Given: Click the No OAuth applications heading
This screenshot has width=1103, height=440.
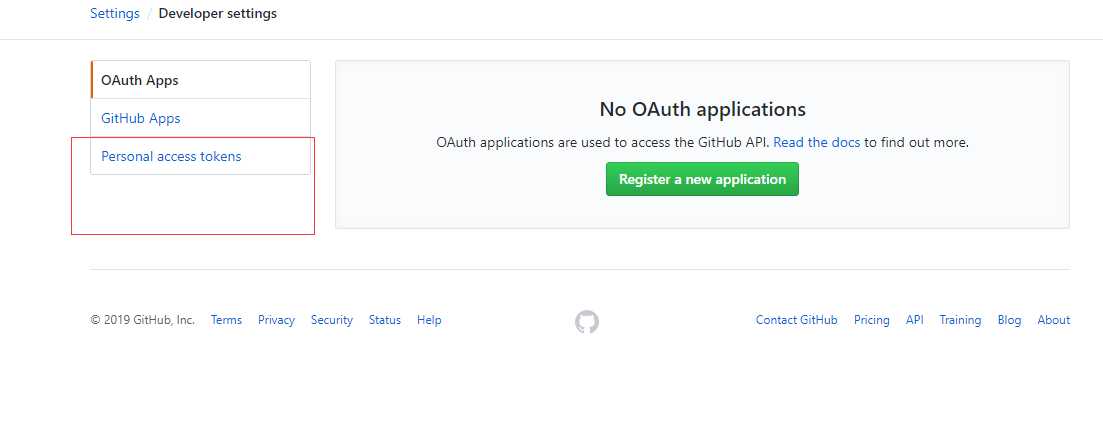Looking at the screenshot, I should coord(702,109).
